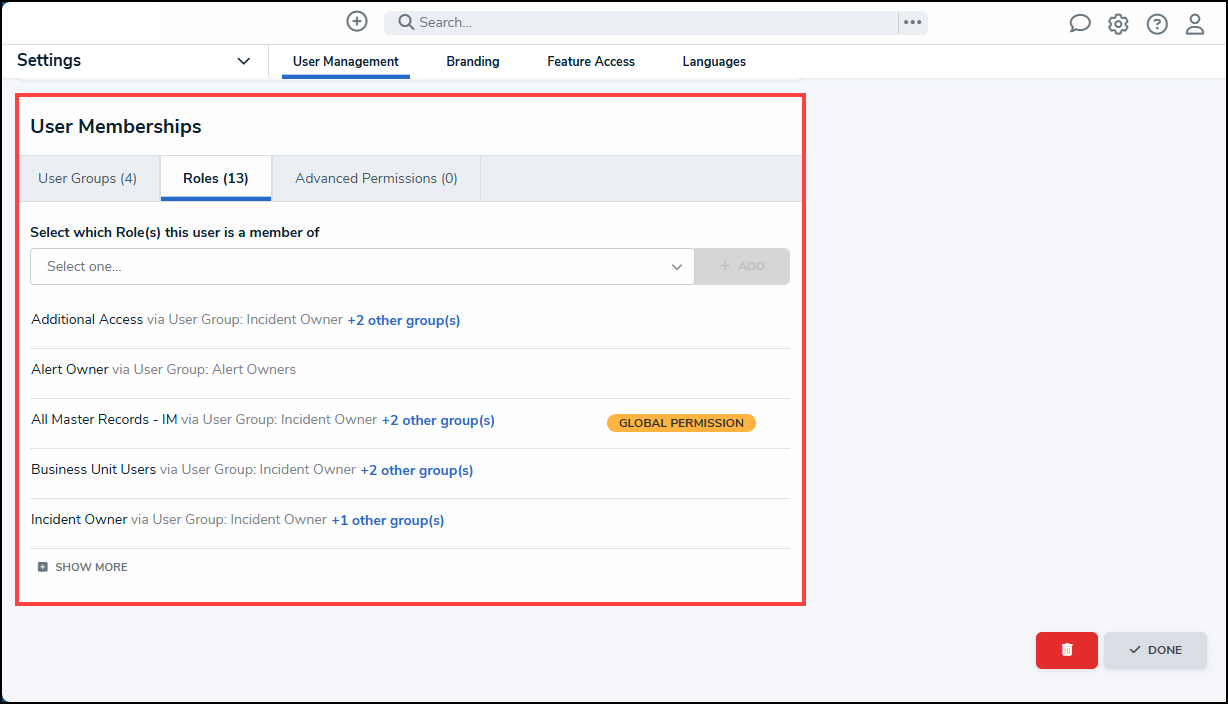Image resolution: width=1228 pixels, height=704 pixels.
Task: Open the Languages tab
Action: pos(714,61)
